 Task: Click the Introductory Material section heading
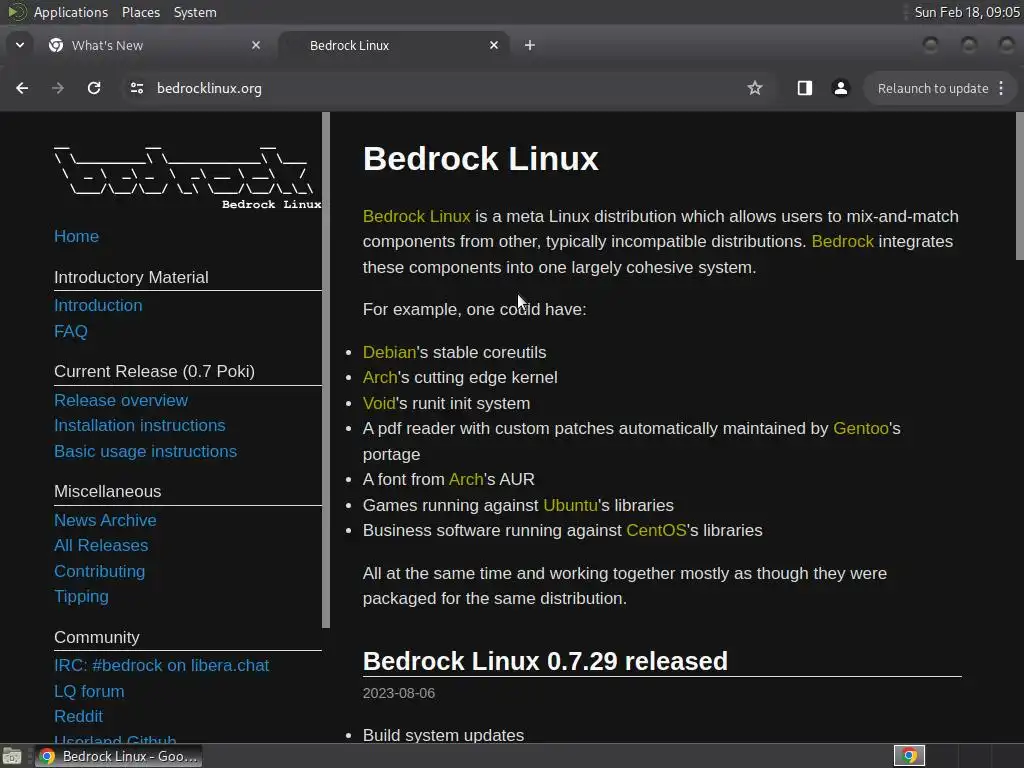pos(131,278)
